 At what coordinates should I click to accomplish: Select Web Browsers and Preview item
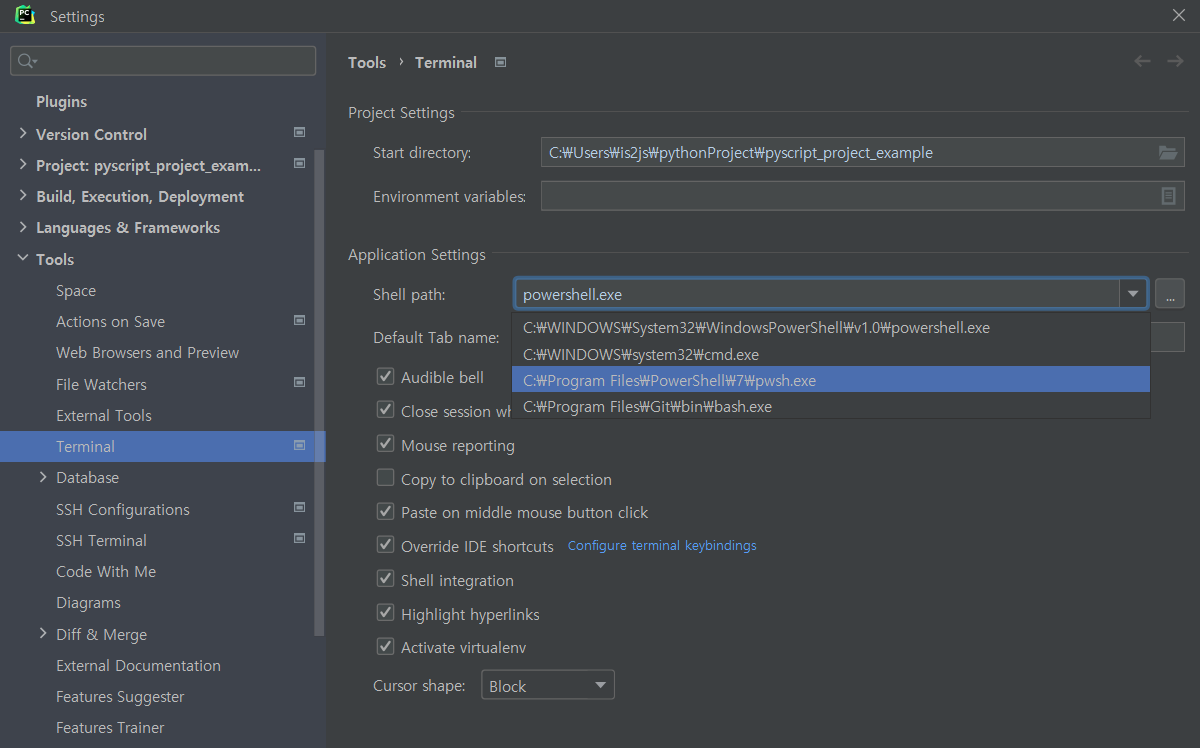tap(147, 353)
